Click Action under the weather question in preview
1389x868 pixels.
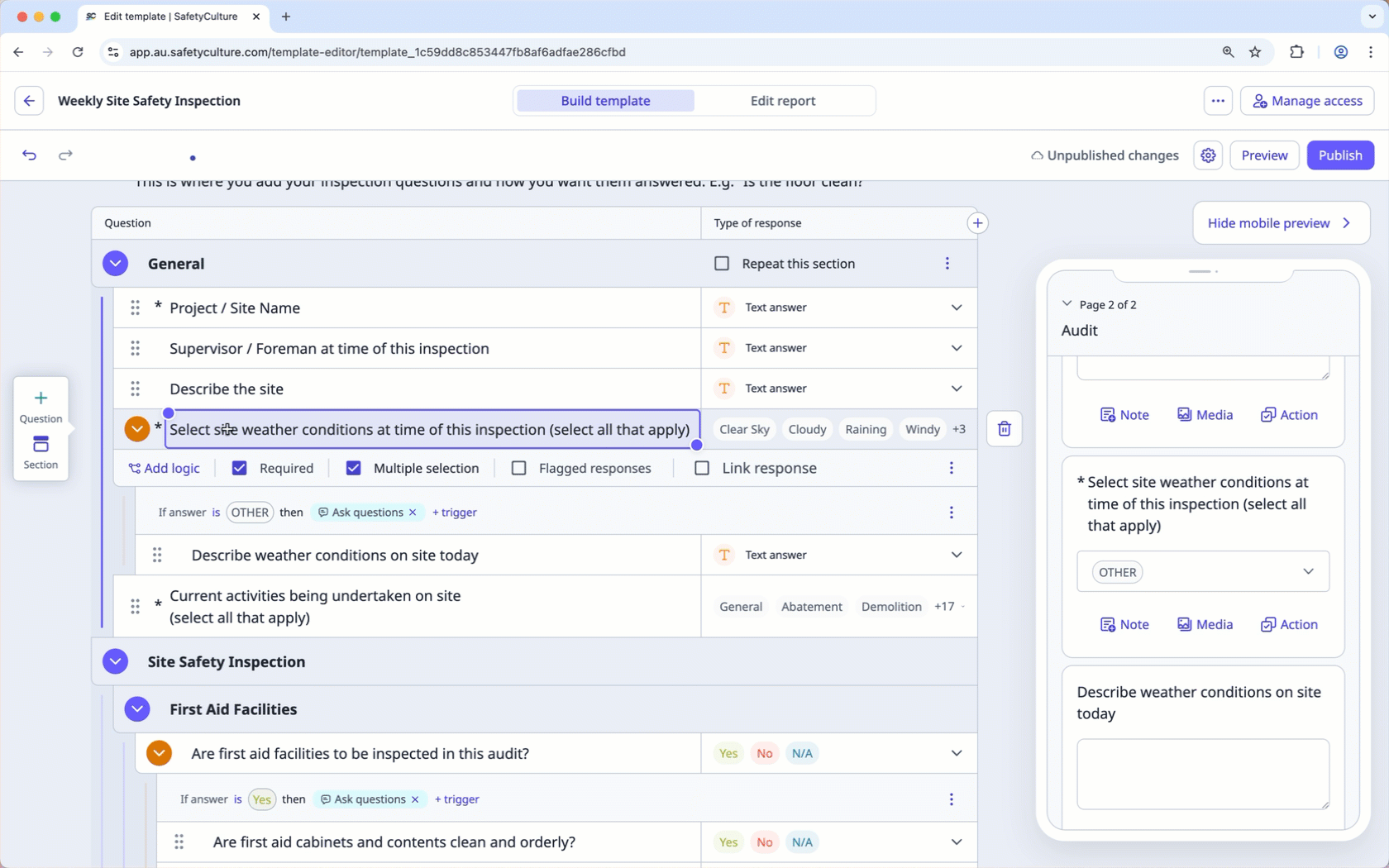(x=1289, y=624)
